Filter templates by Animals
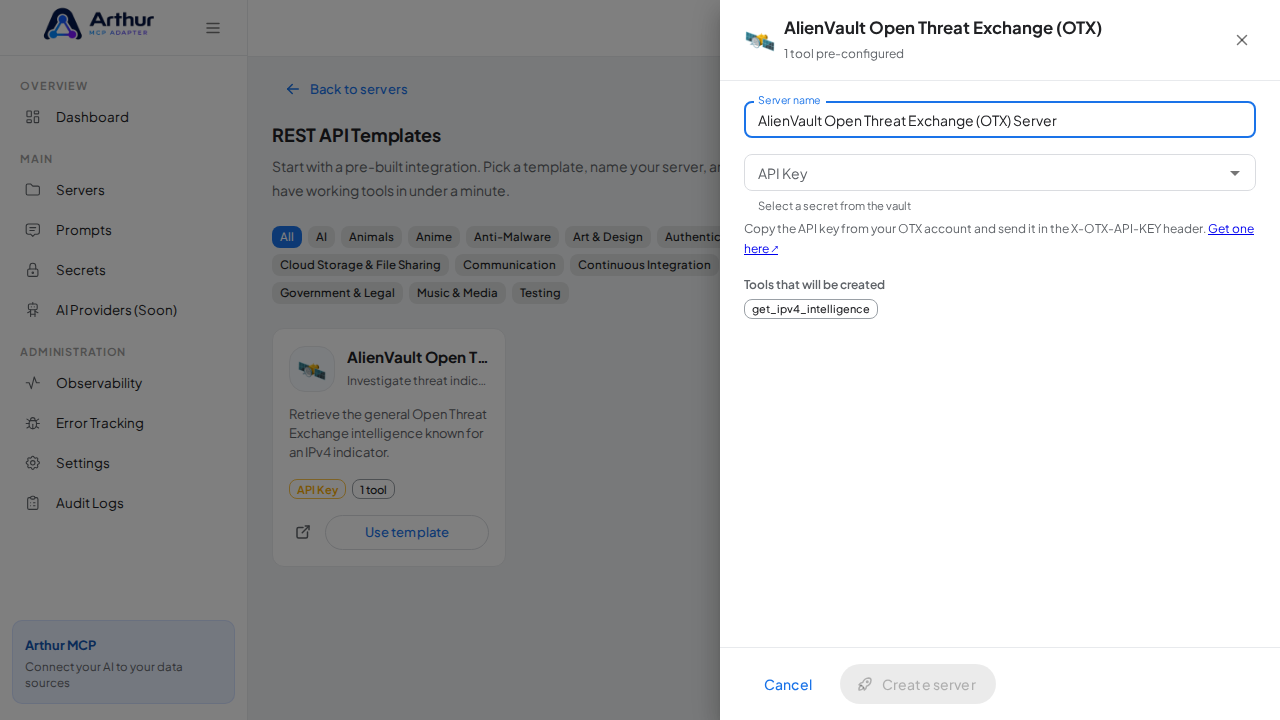 pos(371,237)
